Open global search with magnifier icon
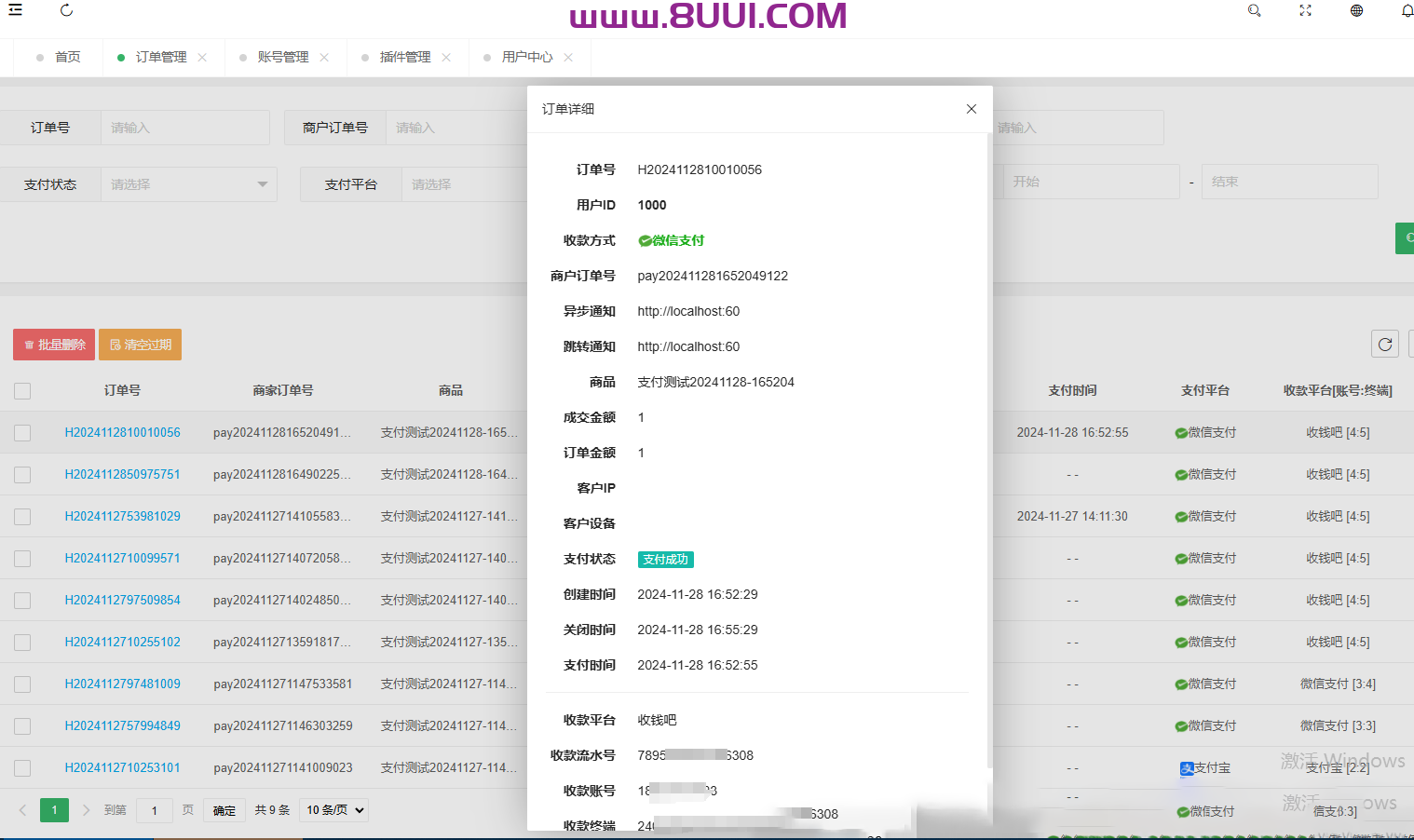 (1254, 10)
